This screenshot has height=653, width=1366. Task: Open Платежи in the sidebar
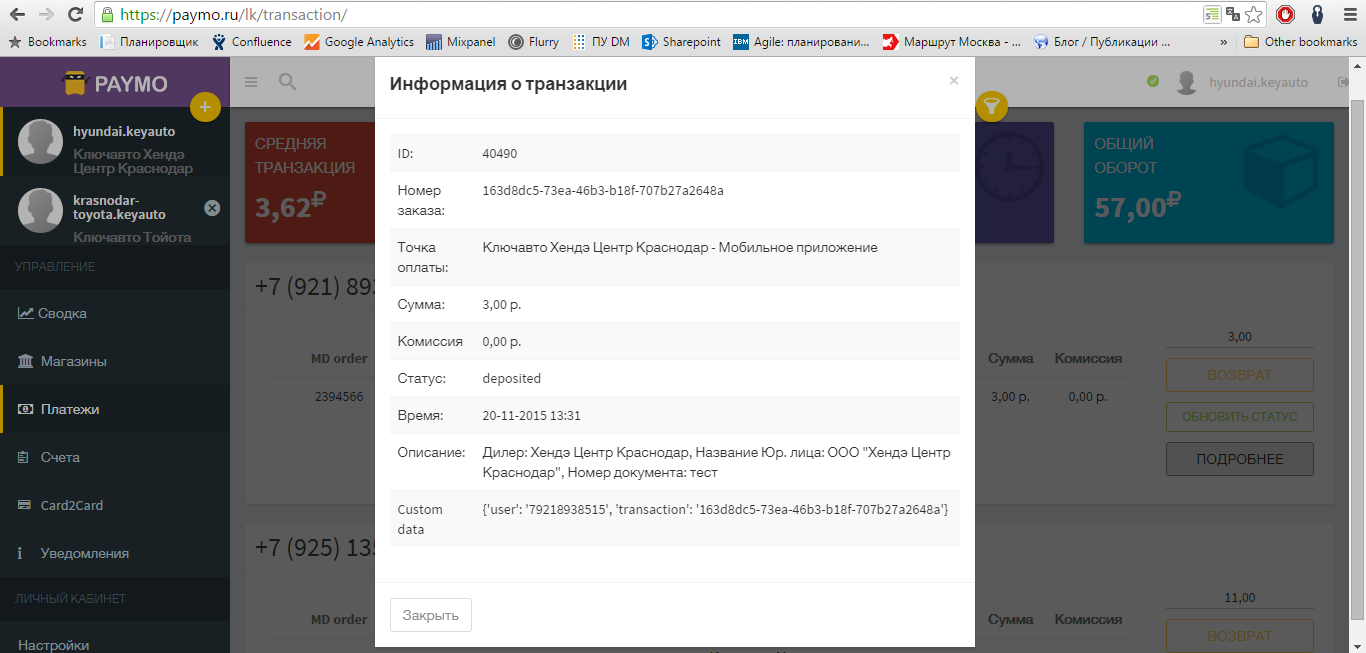[x=115, y=409]
